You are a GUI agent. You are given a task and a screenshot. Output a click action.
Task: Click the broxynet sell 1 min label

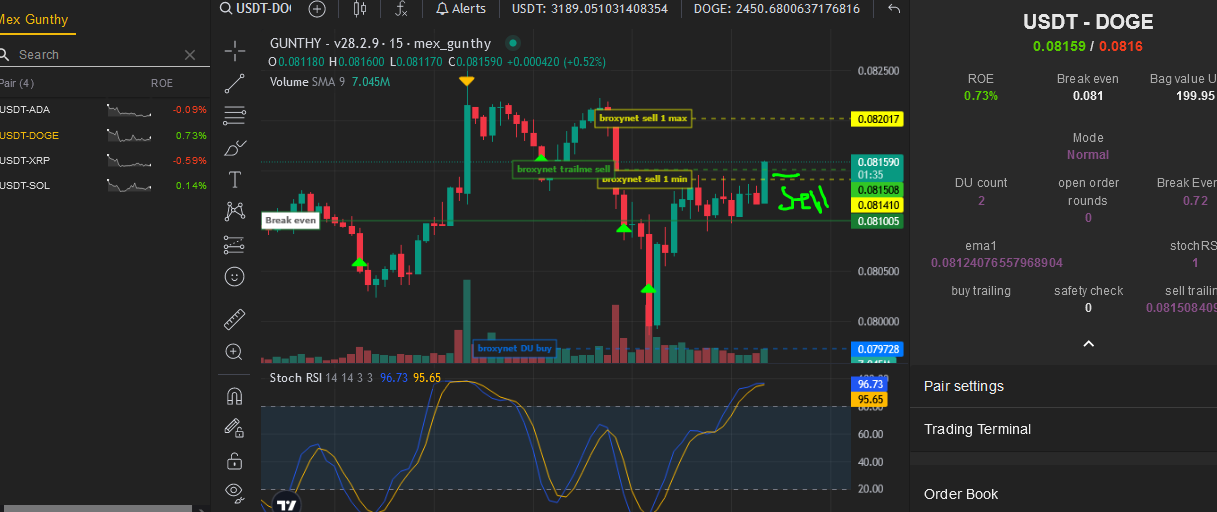pyautogui.click(x=644, y=179)
